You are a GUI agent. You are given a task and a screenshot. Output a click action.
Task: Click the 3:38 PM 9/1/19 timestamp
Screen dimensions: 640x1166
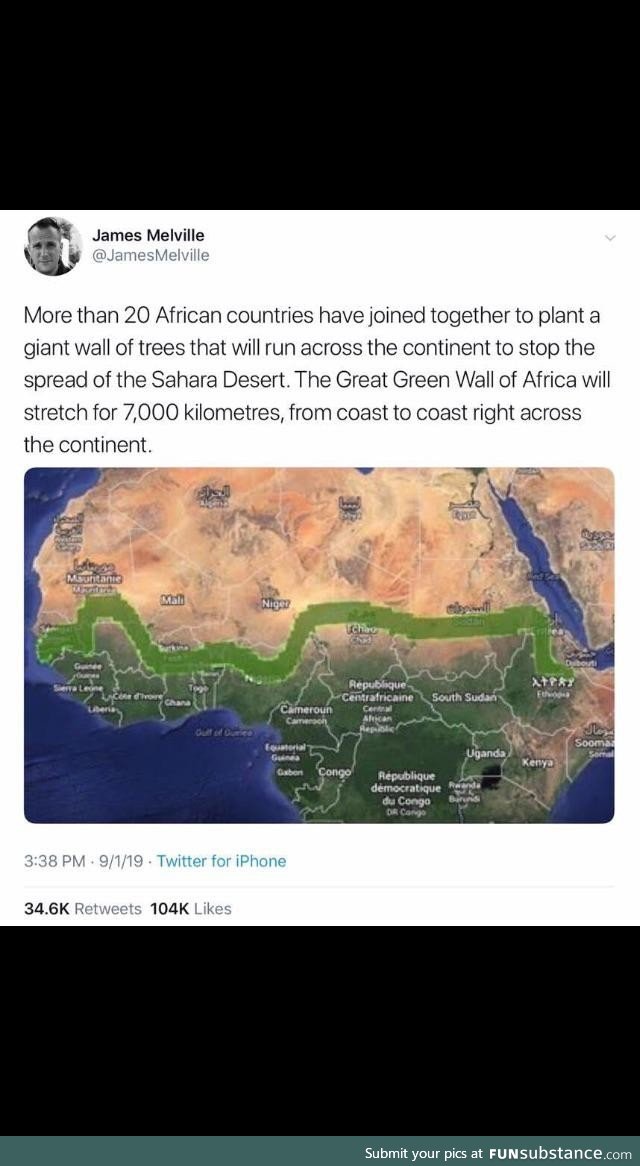[x=83, y=861]
